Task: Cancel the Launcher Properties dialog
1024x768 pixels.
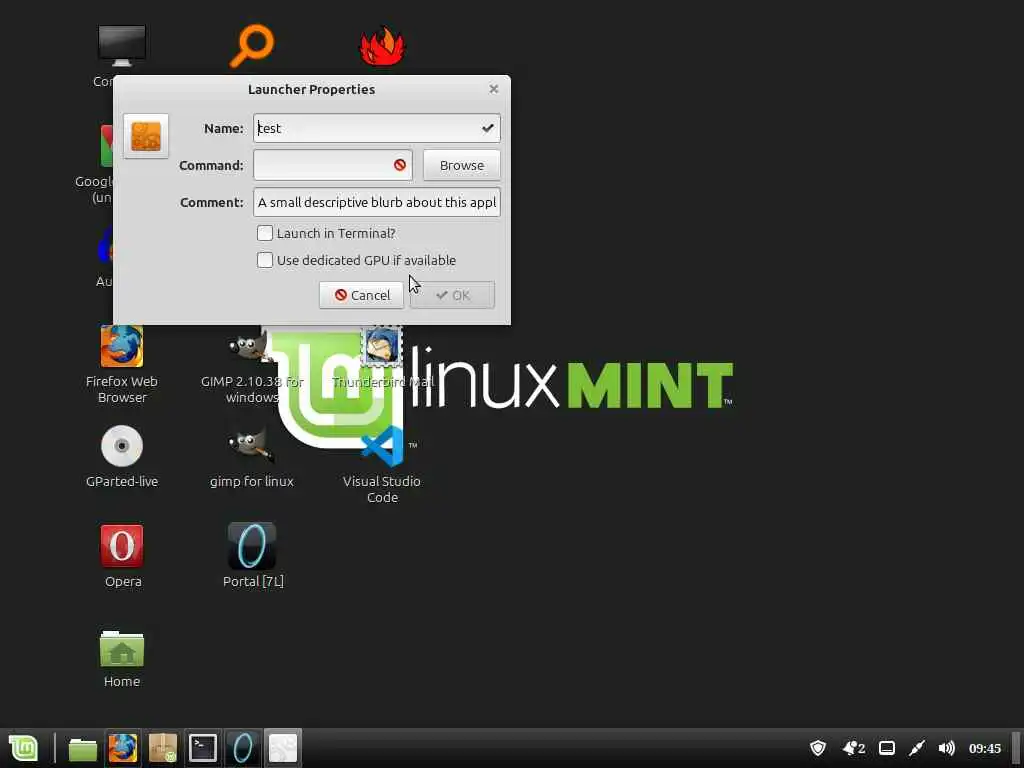Action: coord(361,295)
